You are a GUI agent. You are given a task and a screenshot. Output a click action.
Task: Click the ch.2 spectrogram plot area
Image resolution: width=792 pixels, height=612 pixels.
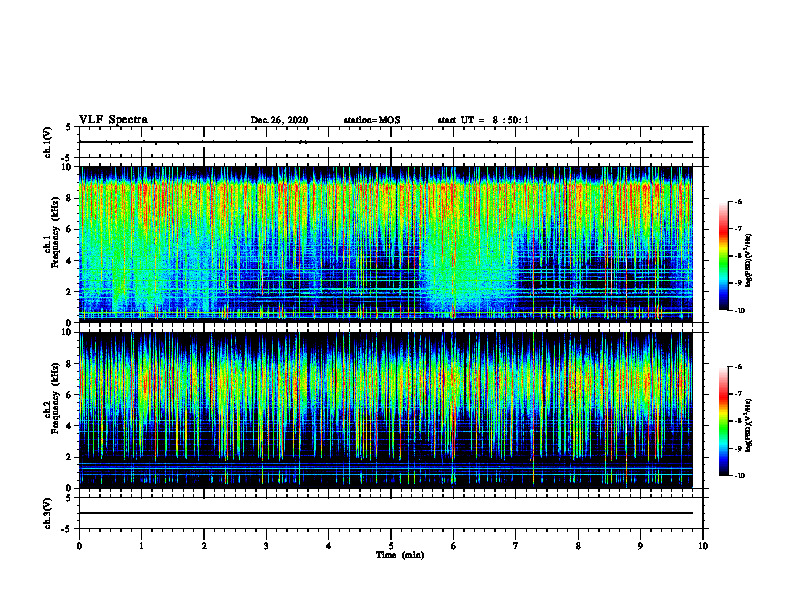pos(385,410)
